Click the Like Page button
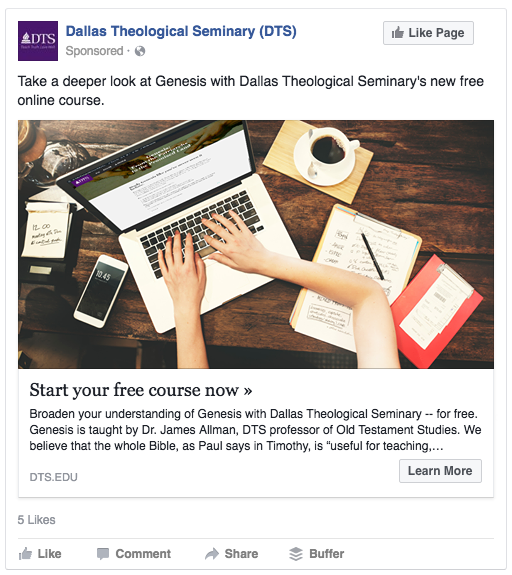Viewport: 512px width, 575px height. click(x=428, y=33)
